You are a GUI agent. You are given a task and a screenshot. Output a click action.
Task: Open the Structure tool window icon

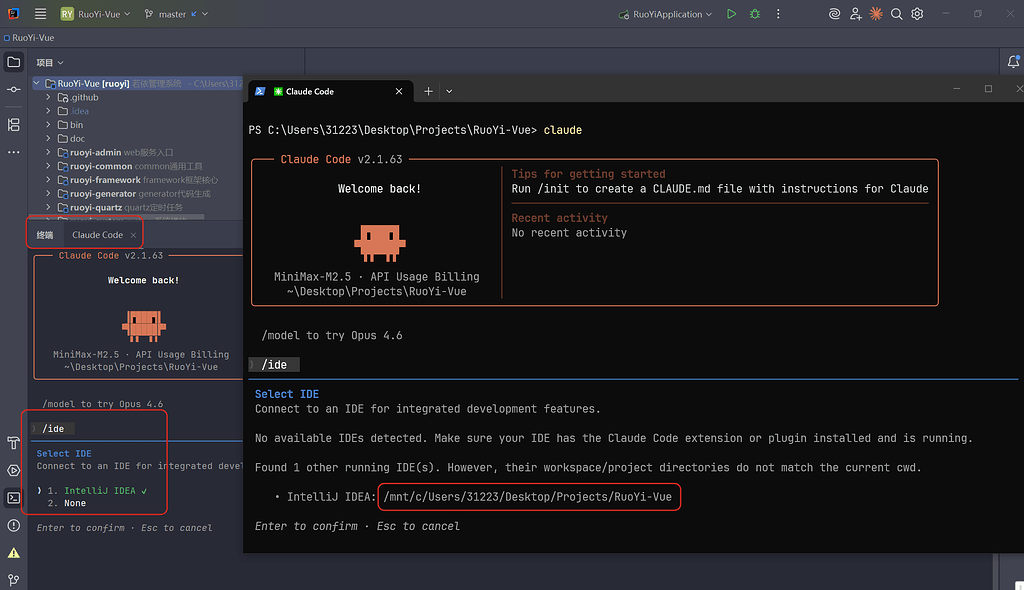[x=14, y=125]
